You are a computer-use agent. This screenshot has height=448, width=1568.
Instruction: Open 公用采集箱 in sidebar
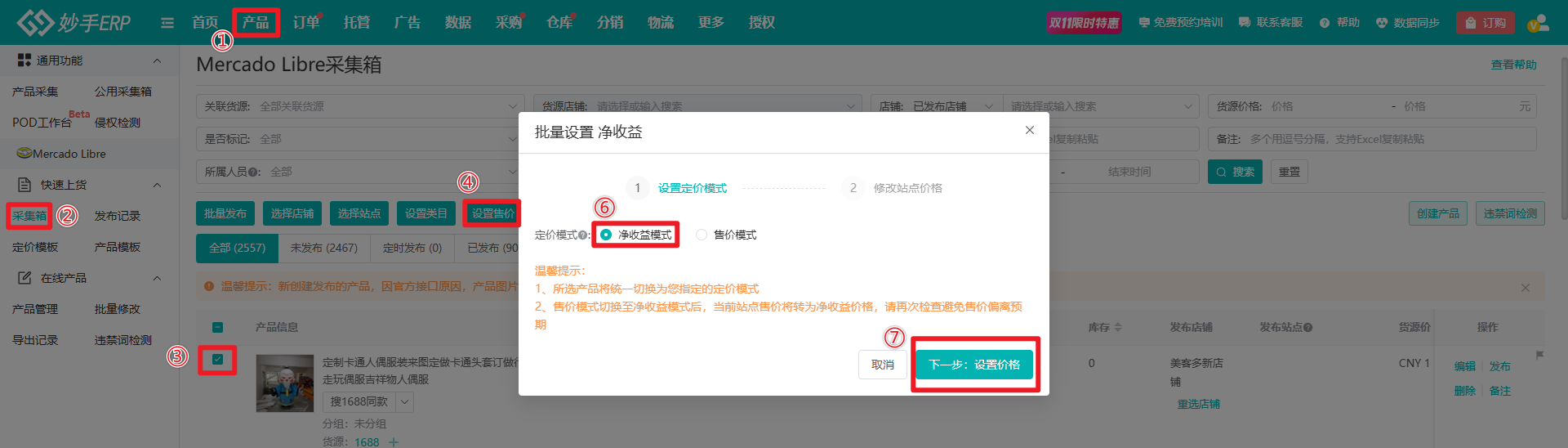[123, 92]
